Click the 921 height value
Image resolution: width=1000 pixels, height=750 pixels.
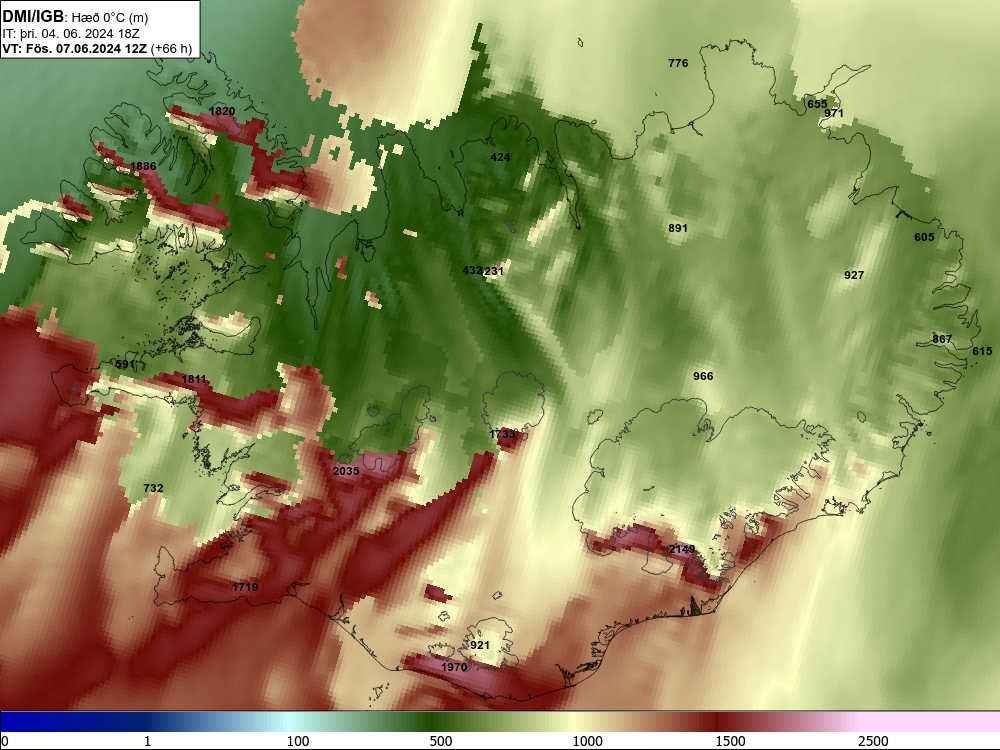click(x=480, y=645)
